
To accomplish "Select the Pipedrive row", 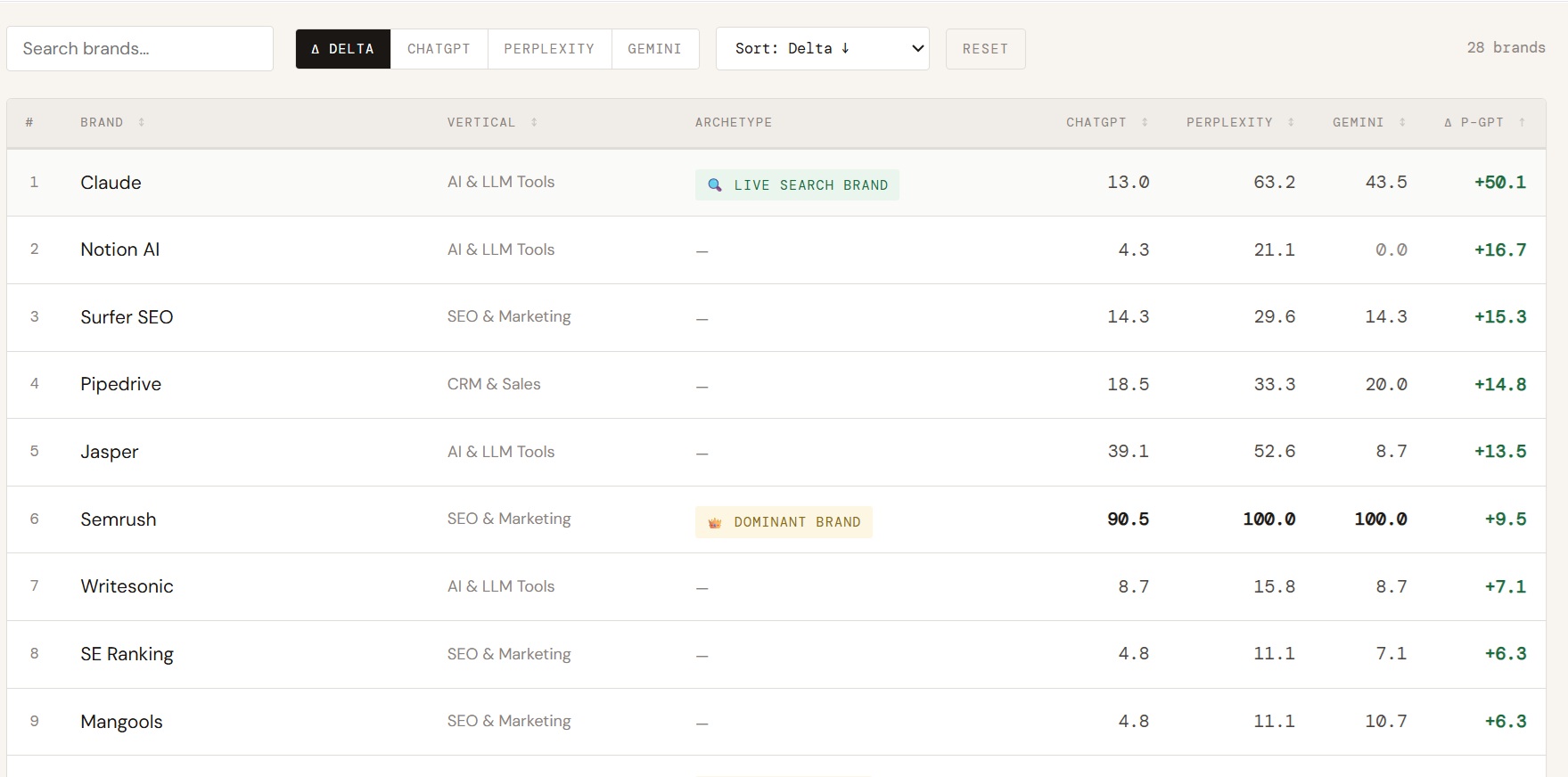I will pos(120,384).
